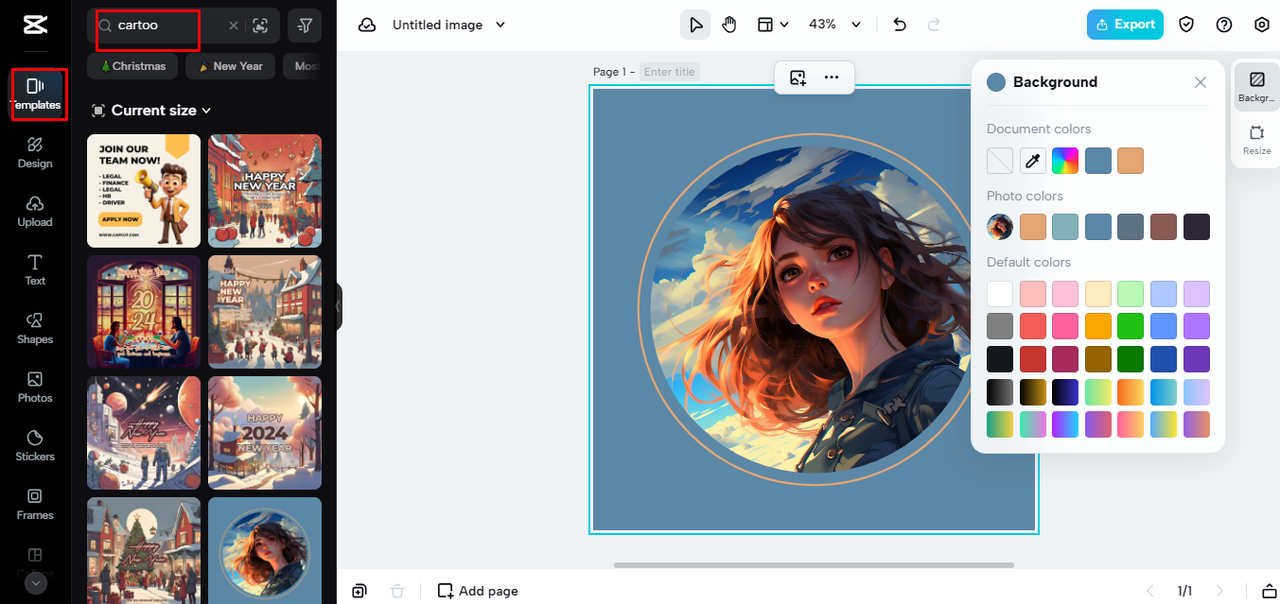Viewport: 1280px width, 604px height.
Task: Open the more options ellipsis above canvas
Action: pyautogui.click(x=832, y=77)
